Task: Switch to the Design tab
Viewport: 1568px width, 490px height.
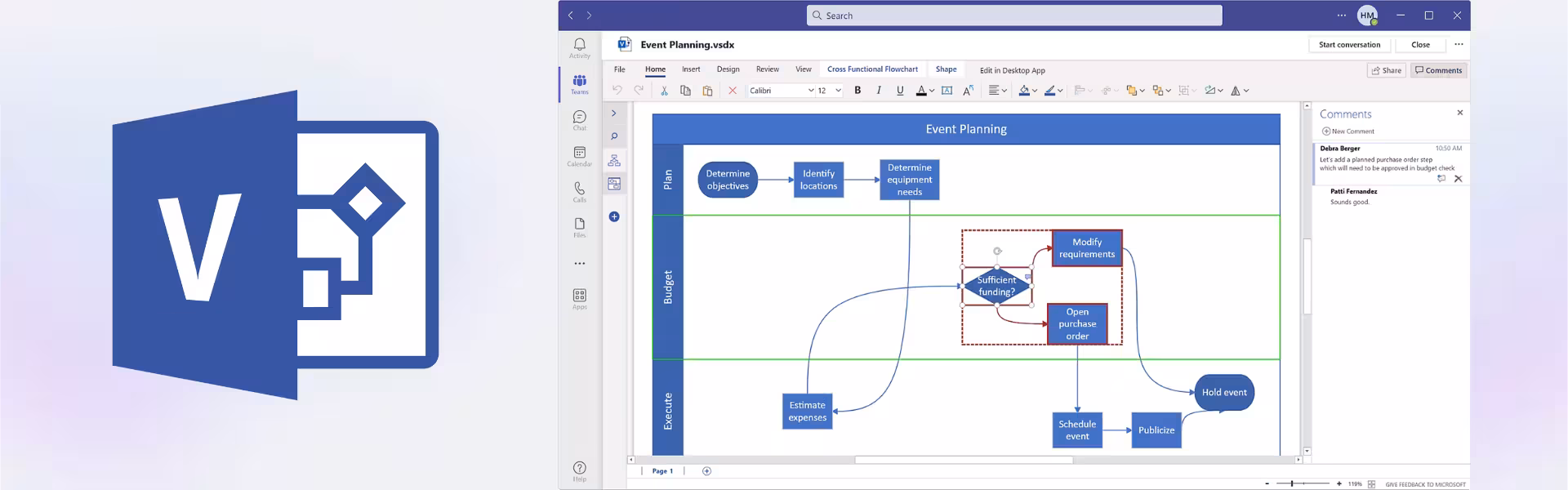Action: point(728,69)
